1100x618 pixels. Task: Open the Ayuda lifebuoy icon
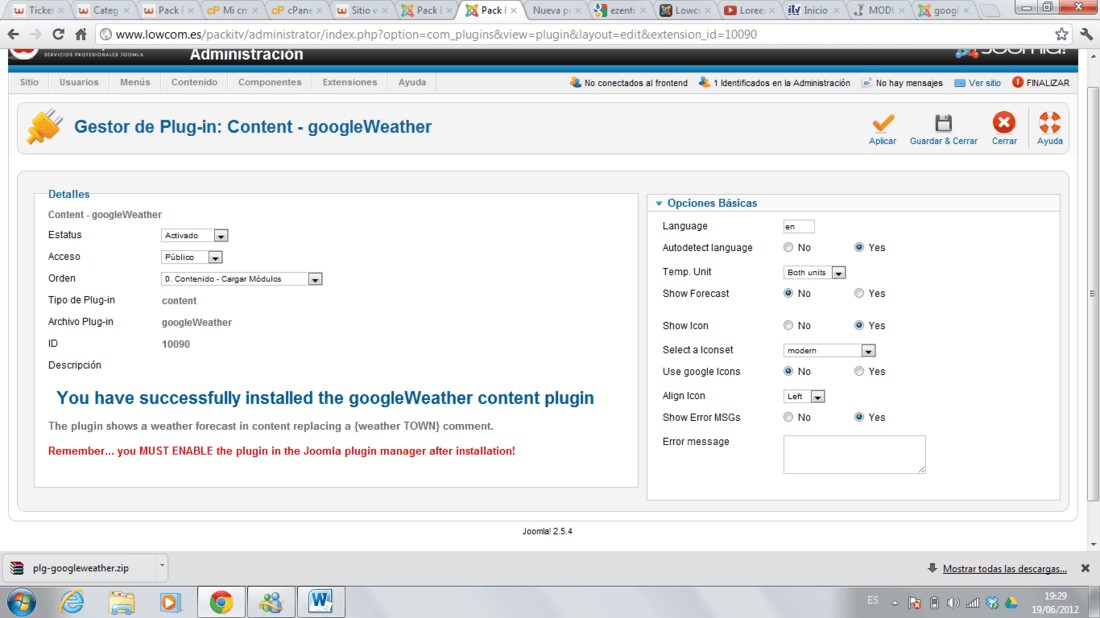tap(1049, 123)
